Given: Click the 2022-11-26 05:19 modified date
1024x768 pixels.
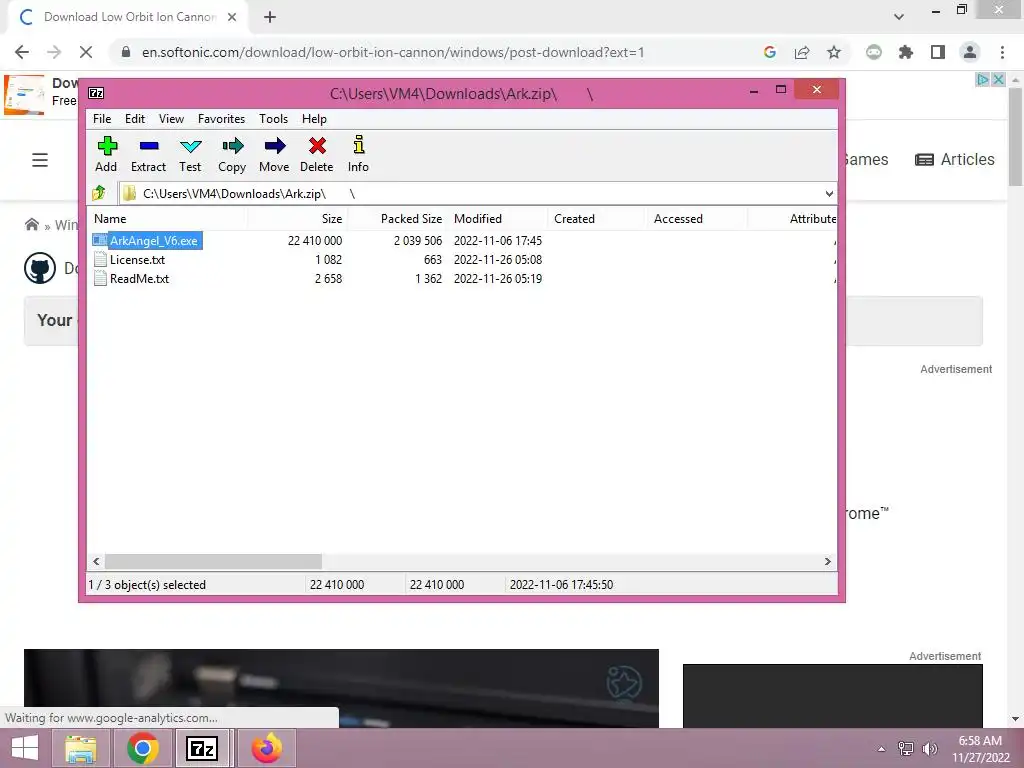Looking at the screenshot, I should tap(498, 278).
